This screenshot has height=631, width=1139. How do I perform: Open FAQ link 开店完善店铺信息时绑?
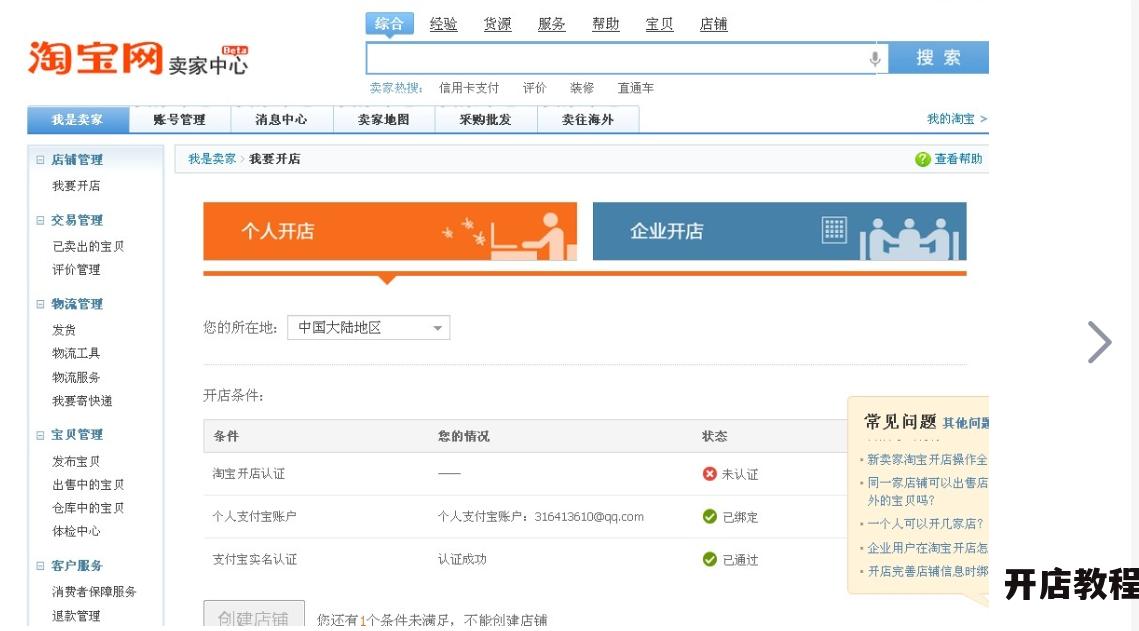[x=928, y=571]
